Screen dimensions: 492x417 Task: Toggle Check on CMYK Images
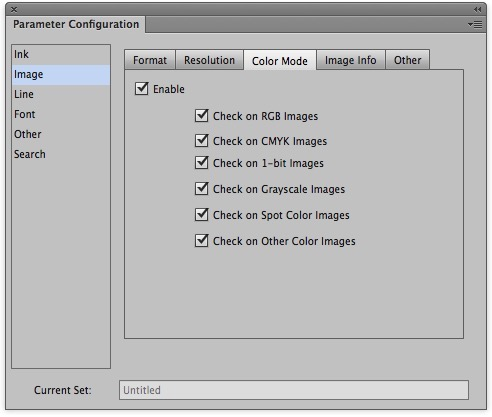pyautogui.click(x=202, y=141)
